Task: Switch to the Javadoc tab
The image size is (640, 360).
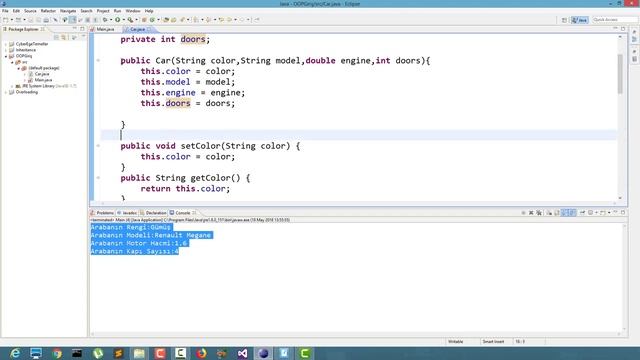Action: [x=127, y=213]
